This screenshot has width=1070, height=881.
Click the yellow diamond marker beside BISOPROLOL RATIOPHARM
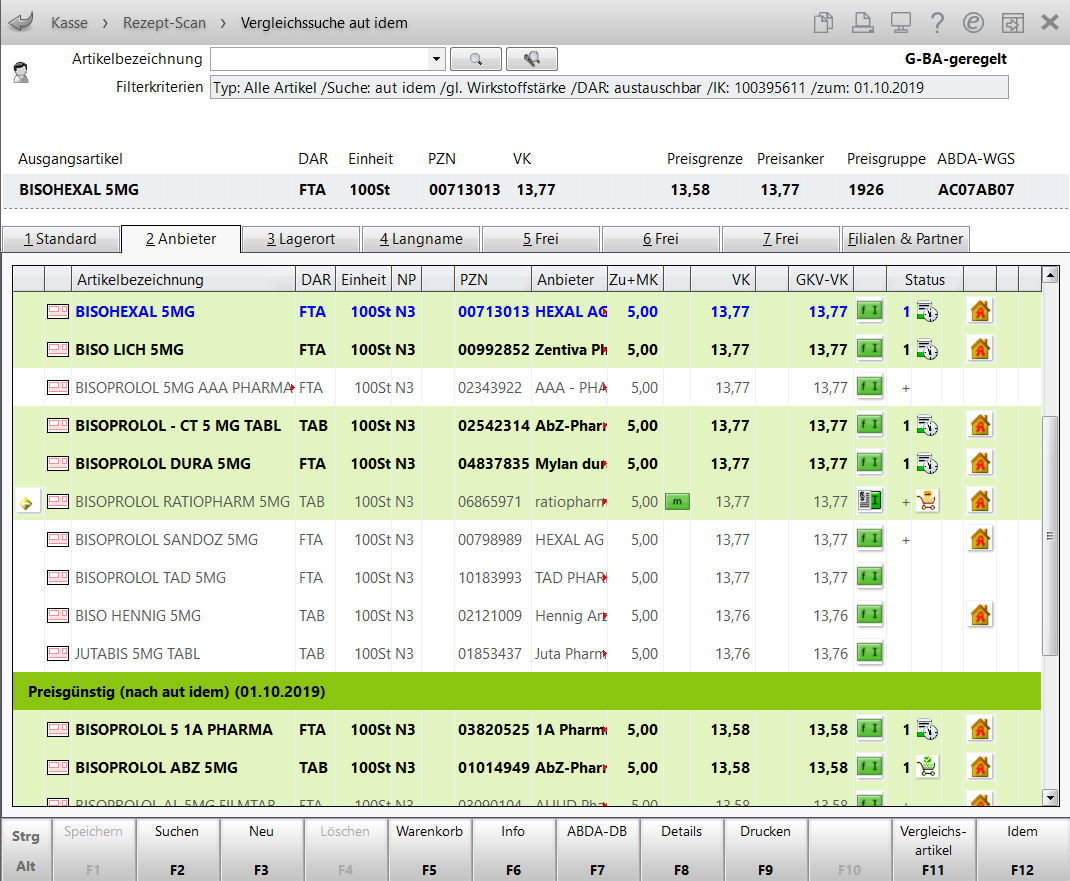(x=25, y=503)
